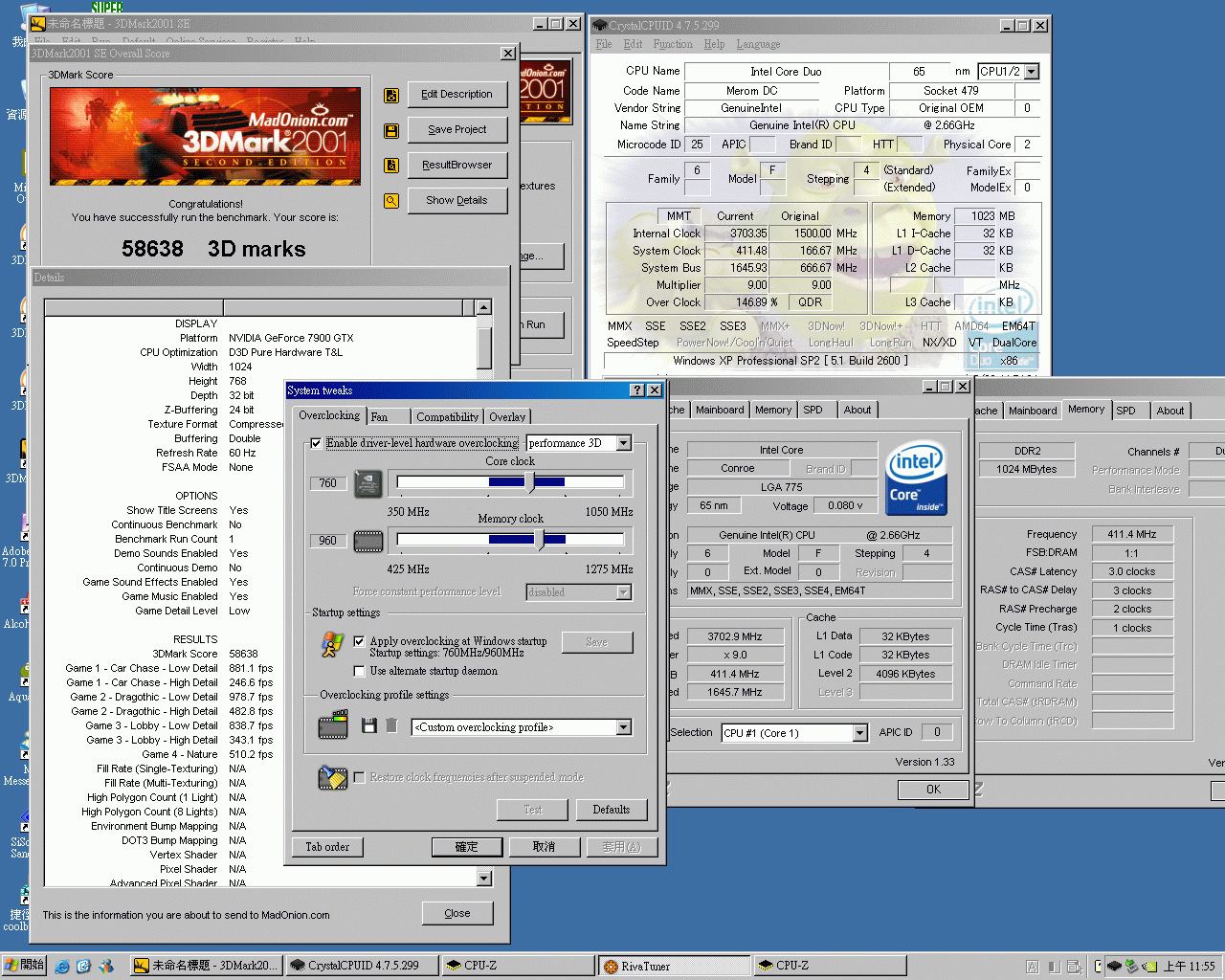Click the Intel Core inside logo in CPU-Z
Screen dimensions: 1225x980
click(x=916, y=479)
